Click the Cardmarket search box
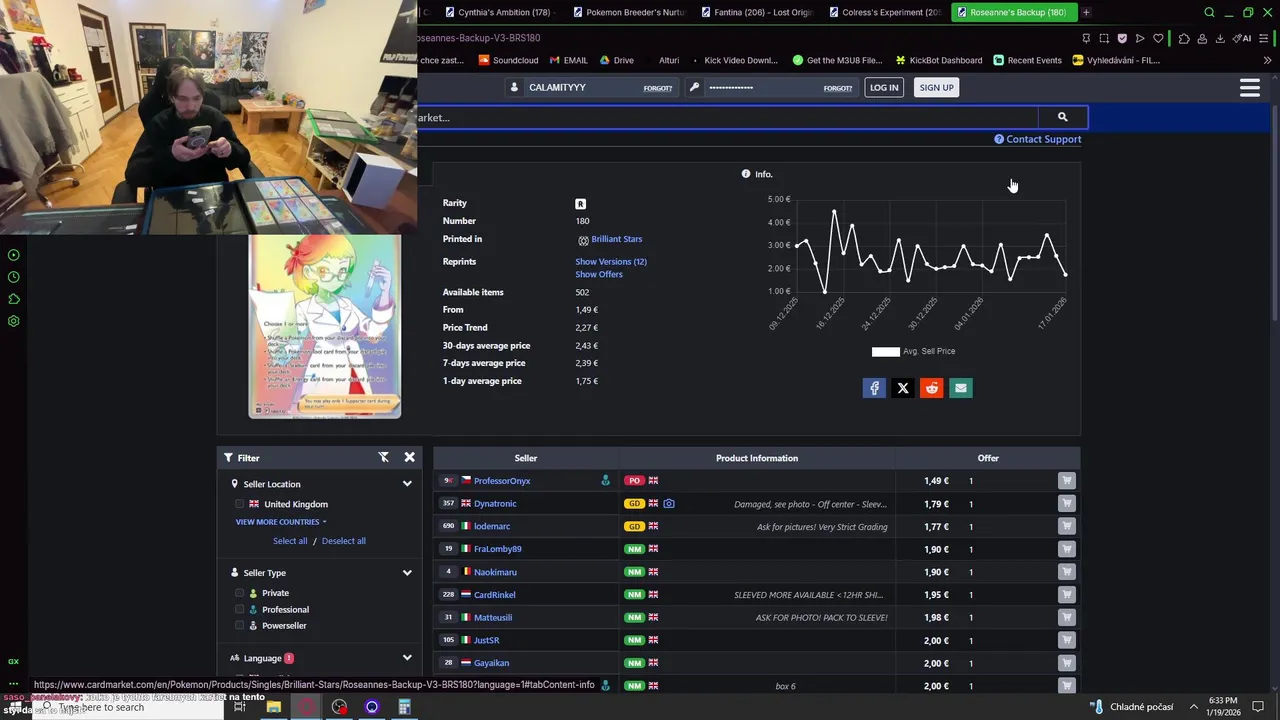Screen dimensions: 1280x720 click(x=728, y=117)
